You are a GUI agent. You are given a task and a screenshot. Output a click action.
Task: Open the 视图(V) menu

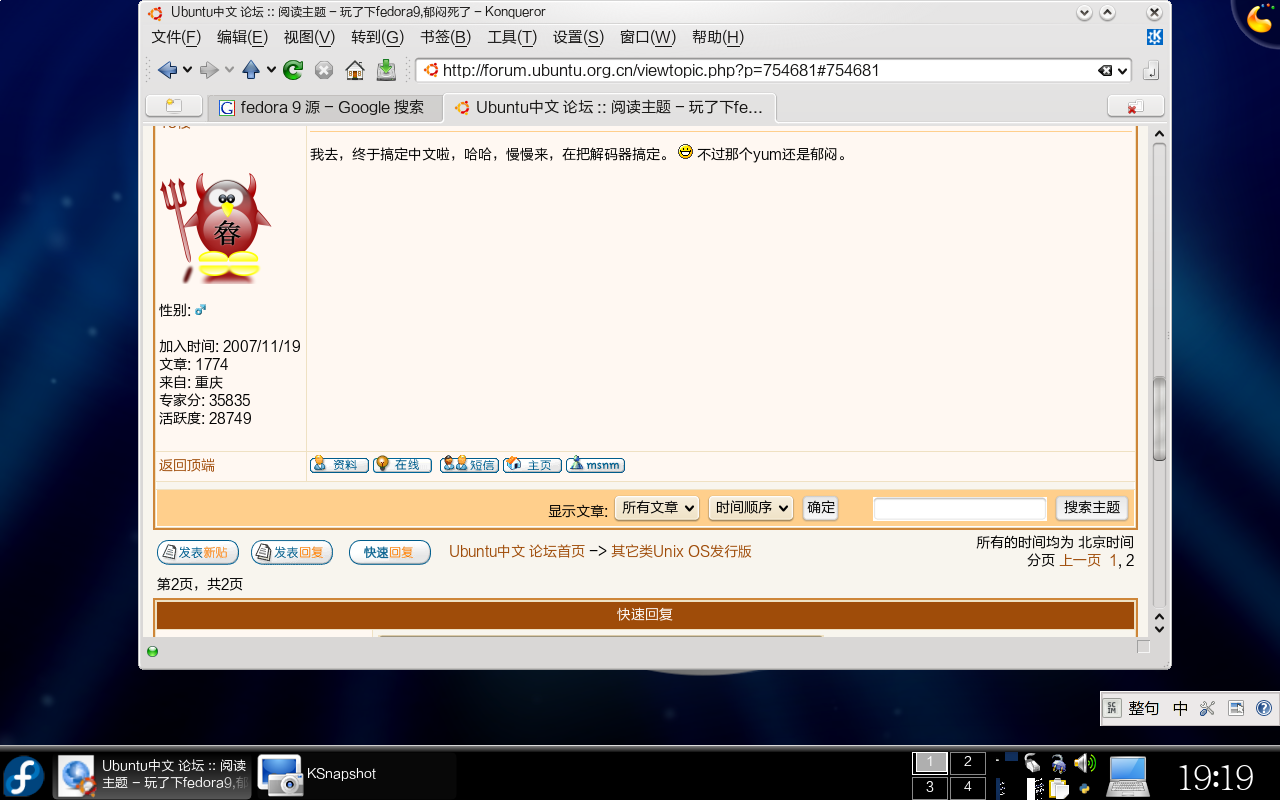tap(309, 37)
